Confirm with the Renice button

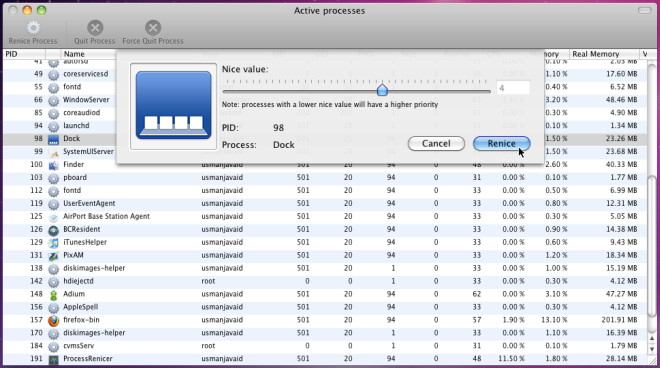(x=501, y=144)
